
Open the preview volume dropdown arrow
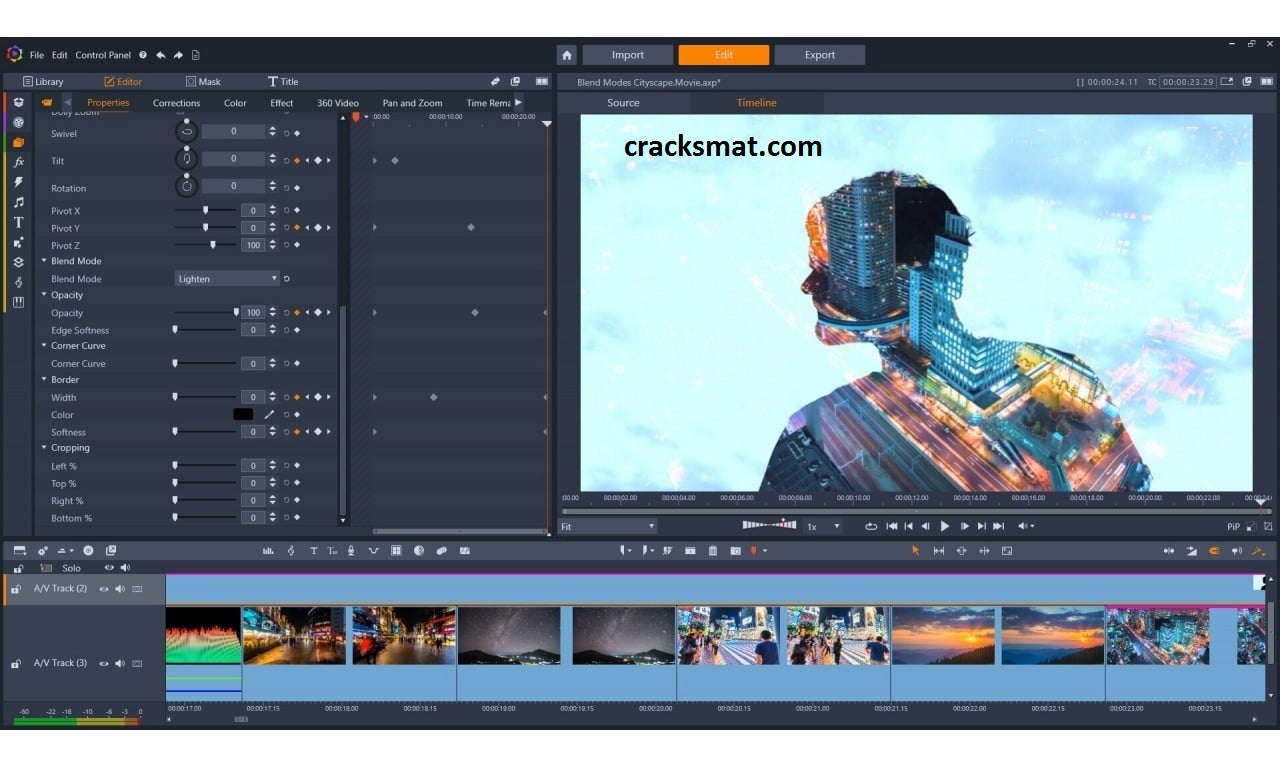(1032, 526)
